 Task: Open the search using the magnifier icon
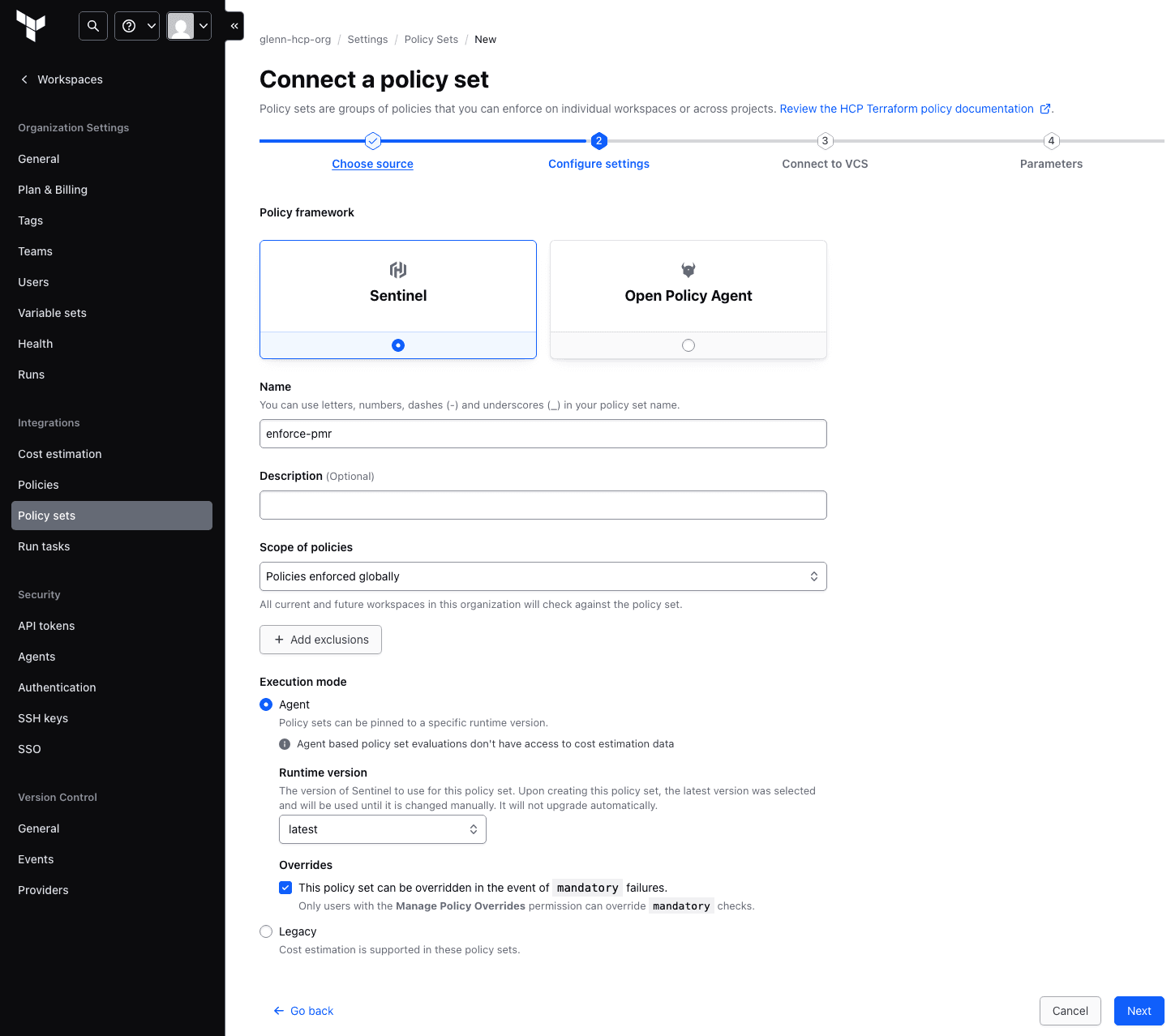92,25
